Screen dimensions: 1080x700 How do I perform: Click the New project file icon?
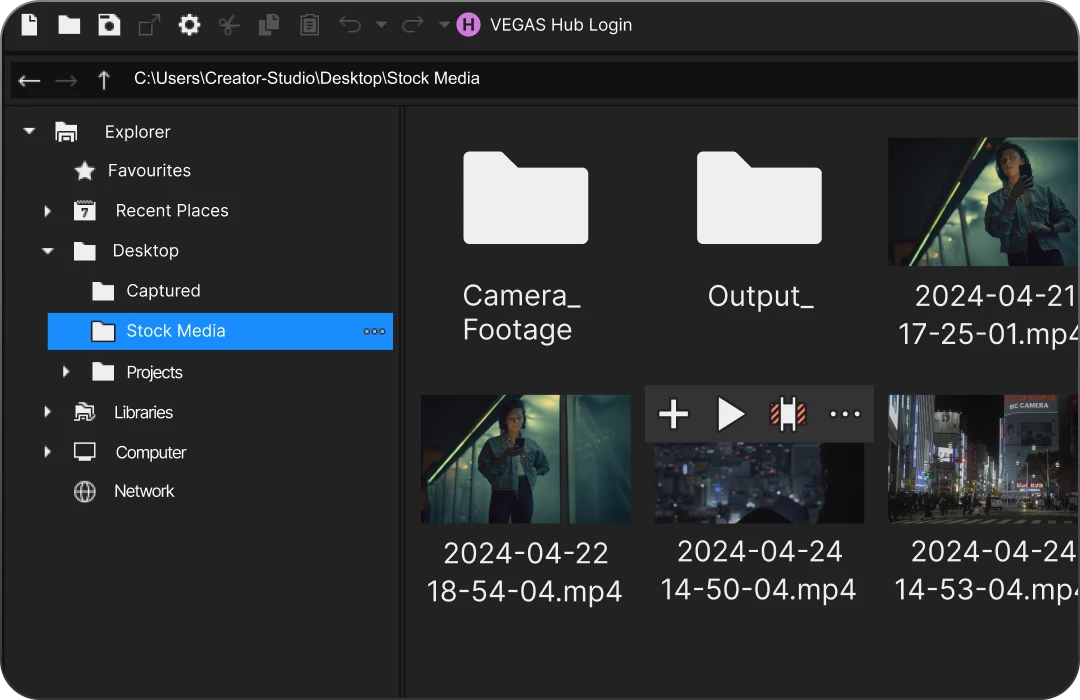point(30,25)
